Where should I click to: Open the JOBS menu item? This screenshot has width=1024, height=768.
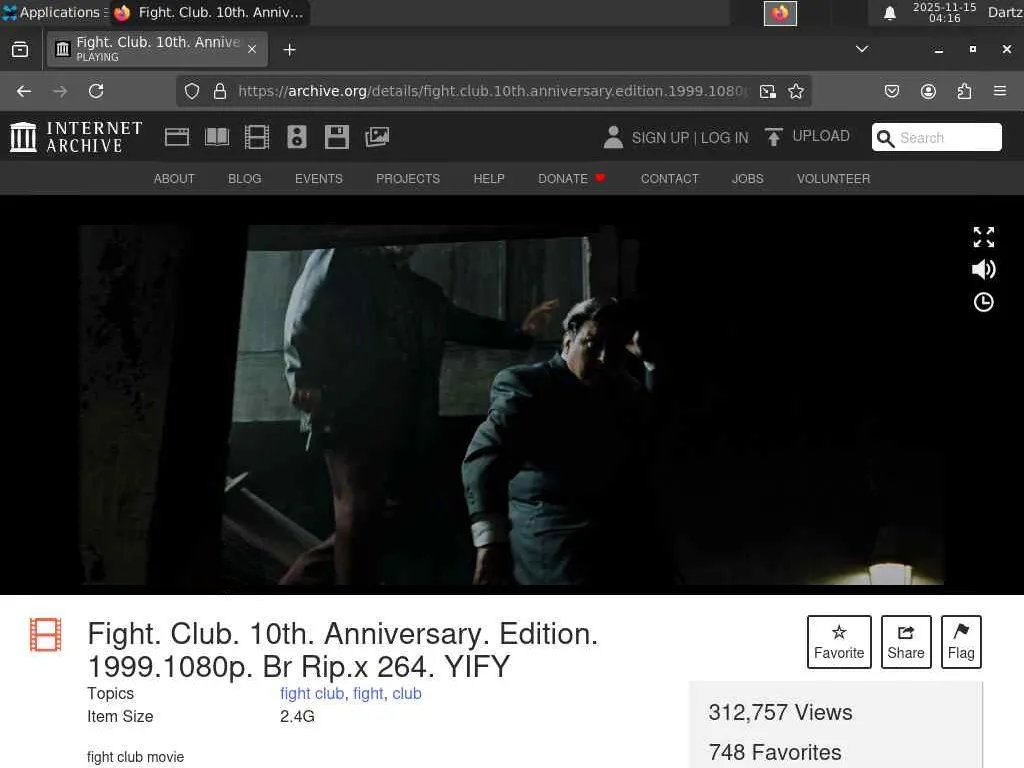[x=748, y=178]
